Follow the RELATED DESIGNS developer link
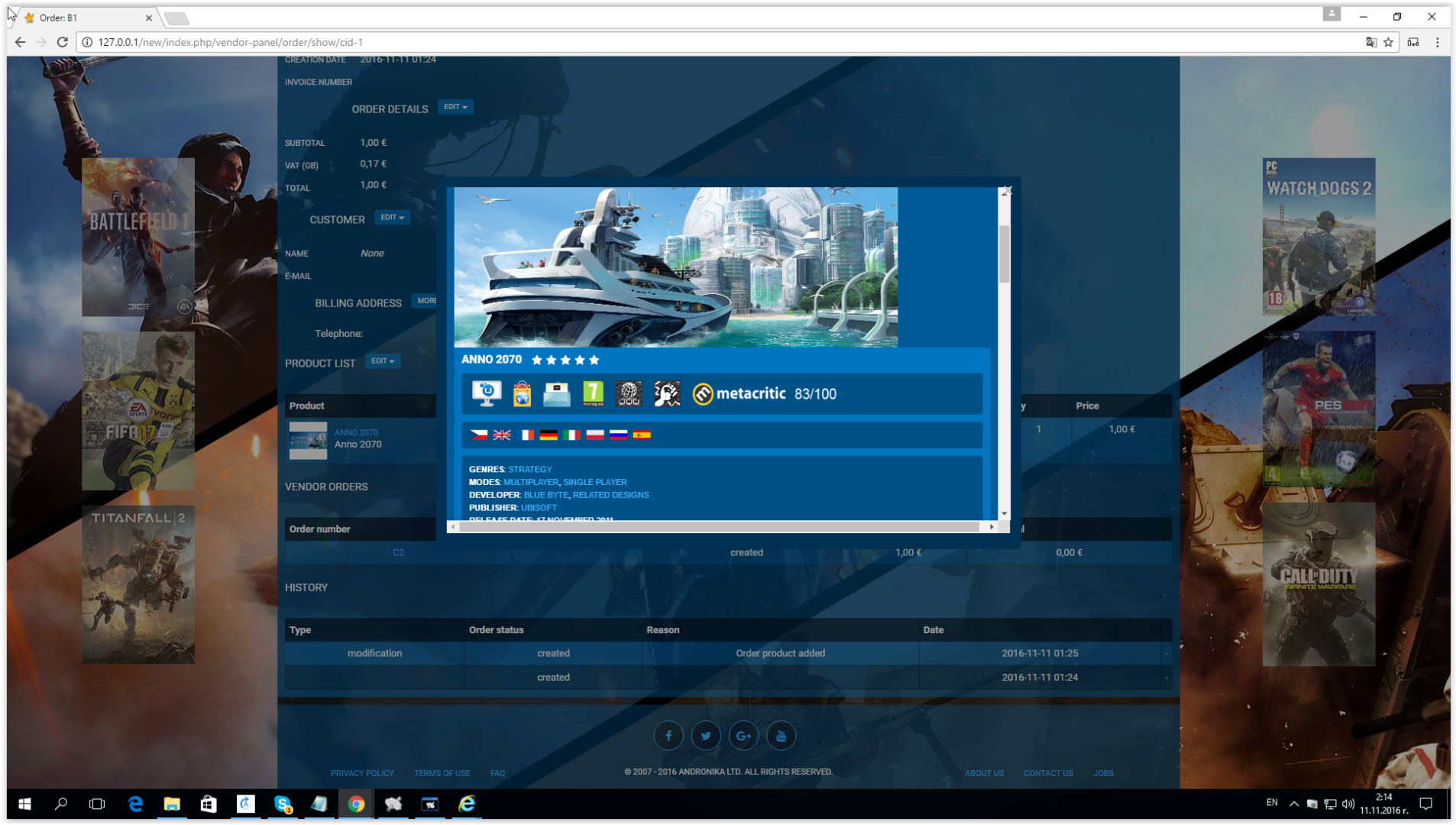Viewport: 1456px width, 825px height. [x=611, y=495]
